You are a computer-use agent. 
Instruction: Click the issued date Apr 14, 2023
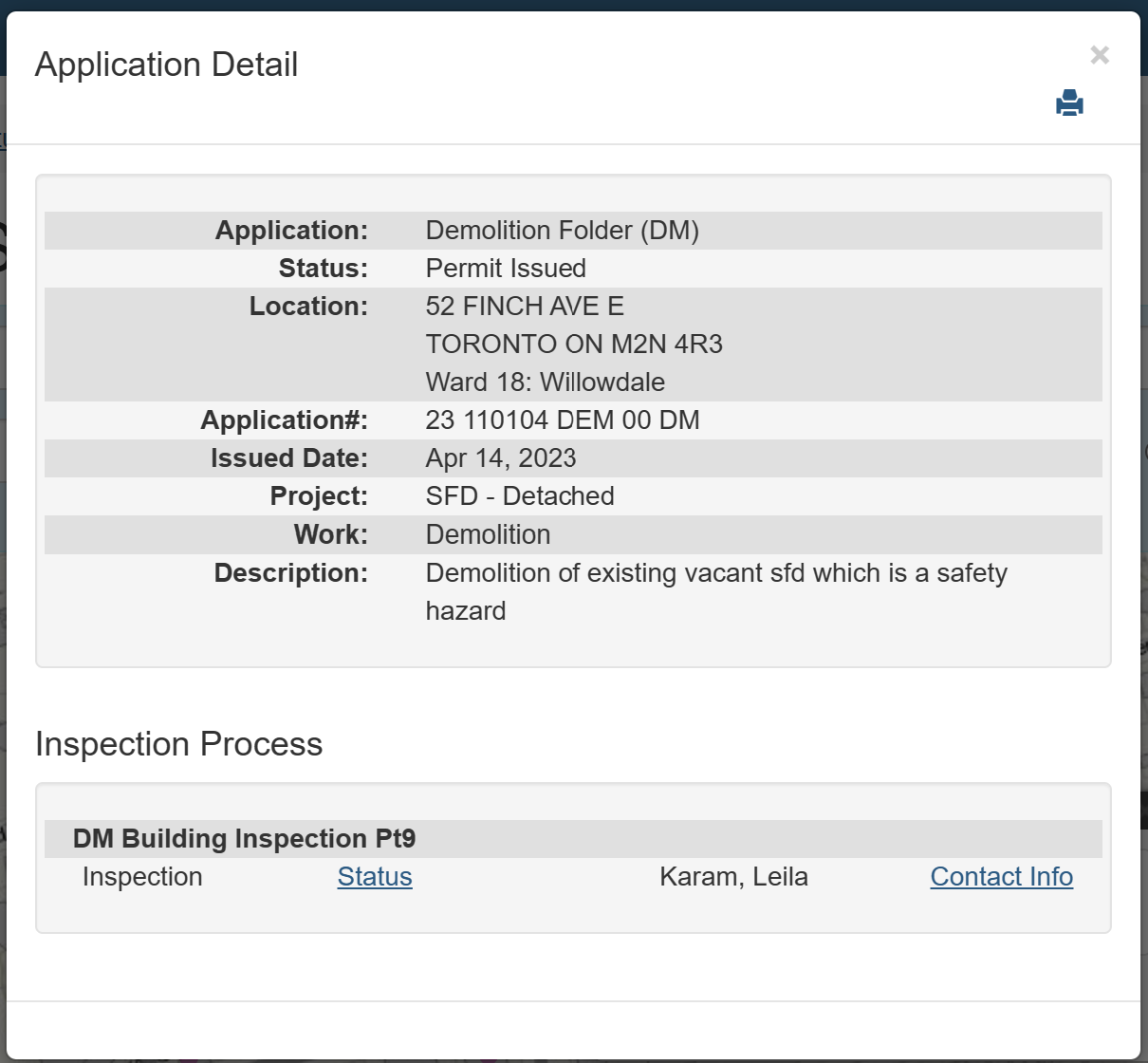tap(501, 458)
